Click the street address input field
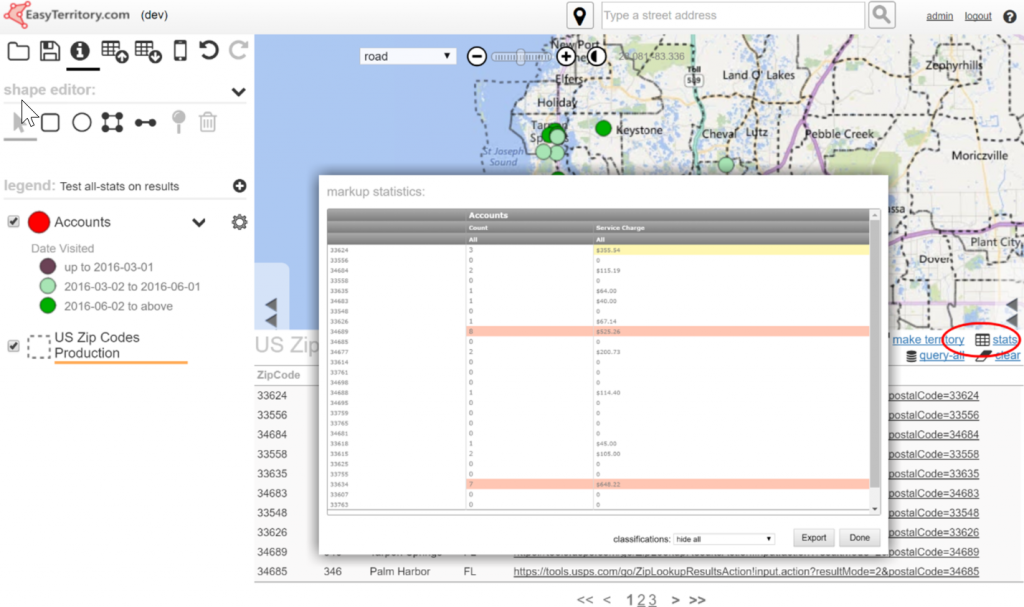Screen dimensions: 1024x607 [732, 15]
